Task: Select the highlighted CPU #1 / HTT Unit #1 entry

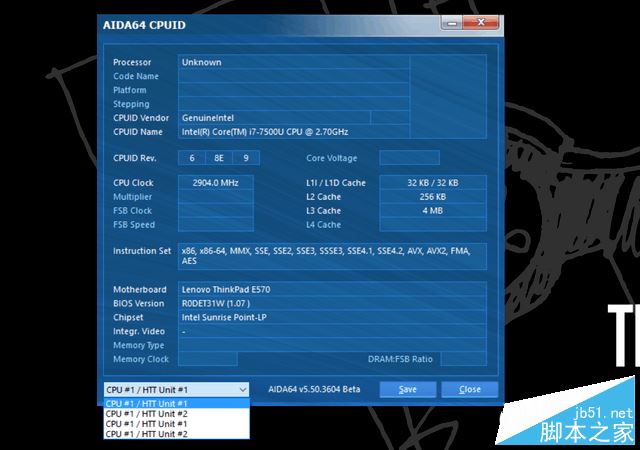Action: click(176, 403)
